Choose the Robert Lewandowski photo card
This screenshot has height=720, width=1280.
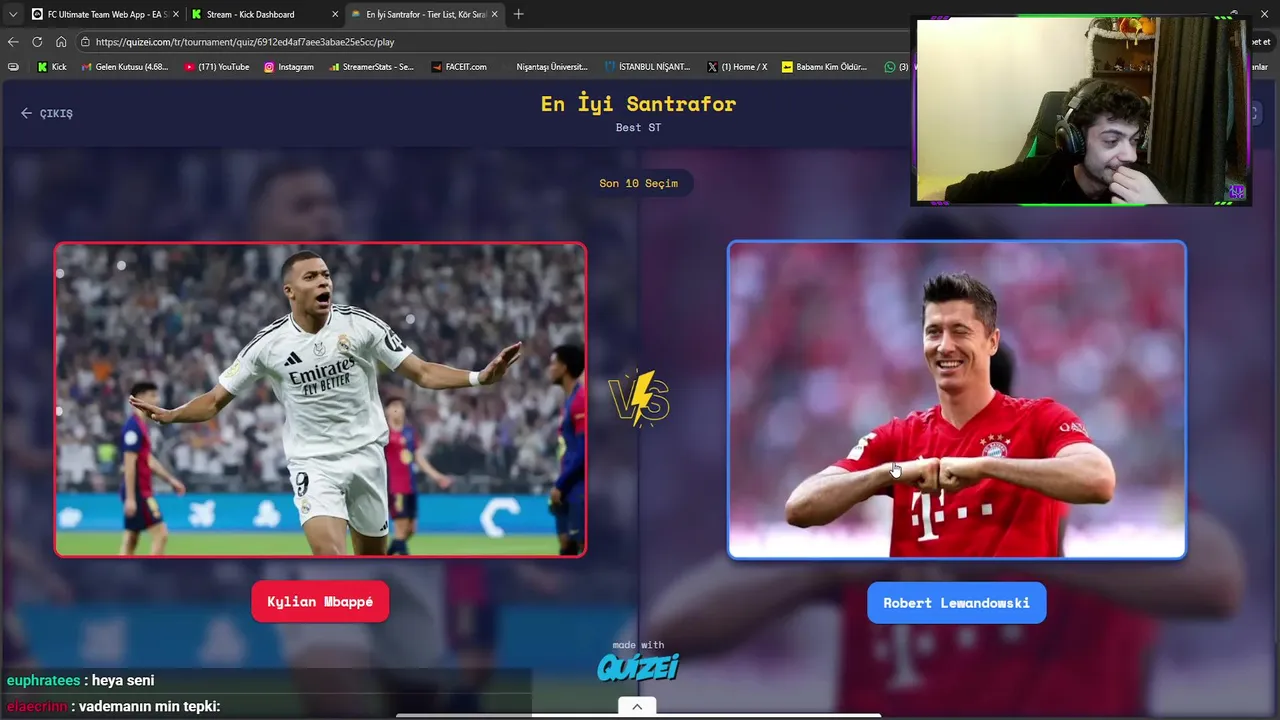(957, 400)
